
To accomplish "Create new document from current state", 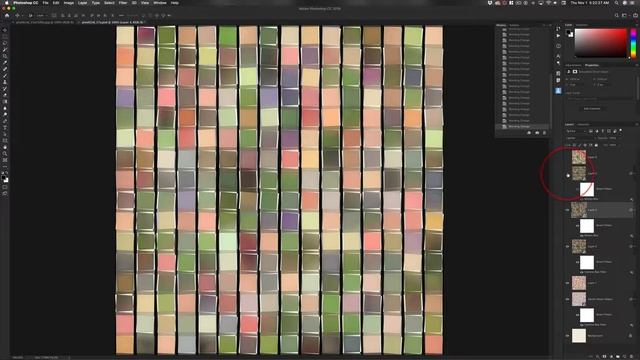I will click(529, 133).
